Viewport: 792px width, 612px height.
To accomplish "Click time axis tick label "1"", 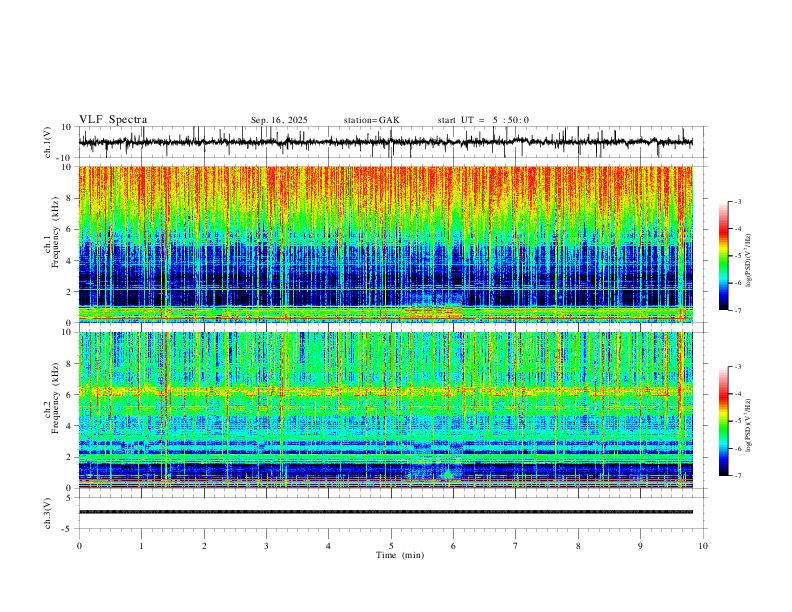I will pos(141,546).
